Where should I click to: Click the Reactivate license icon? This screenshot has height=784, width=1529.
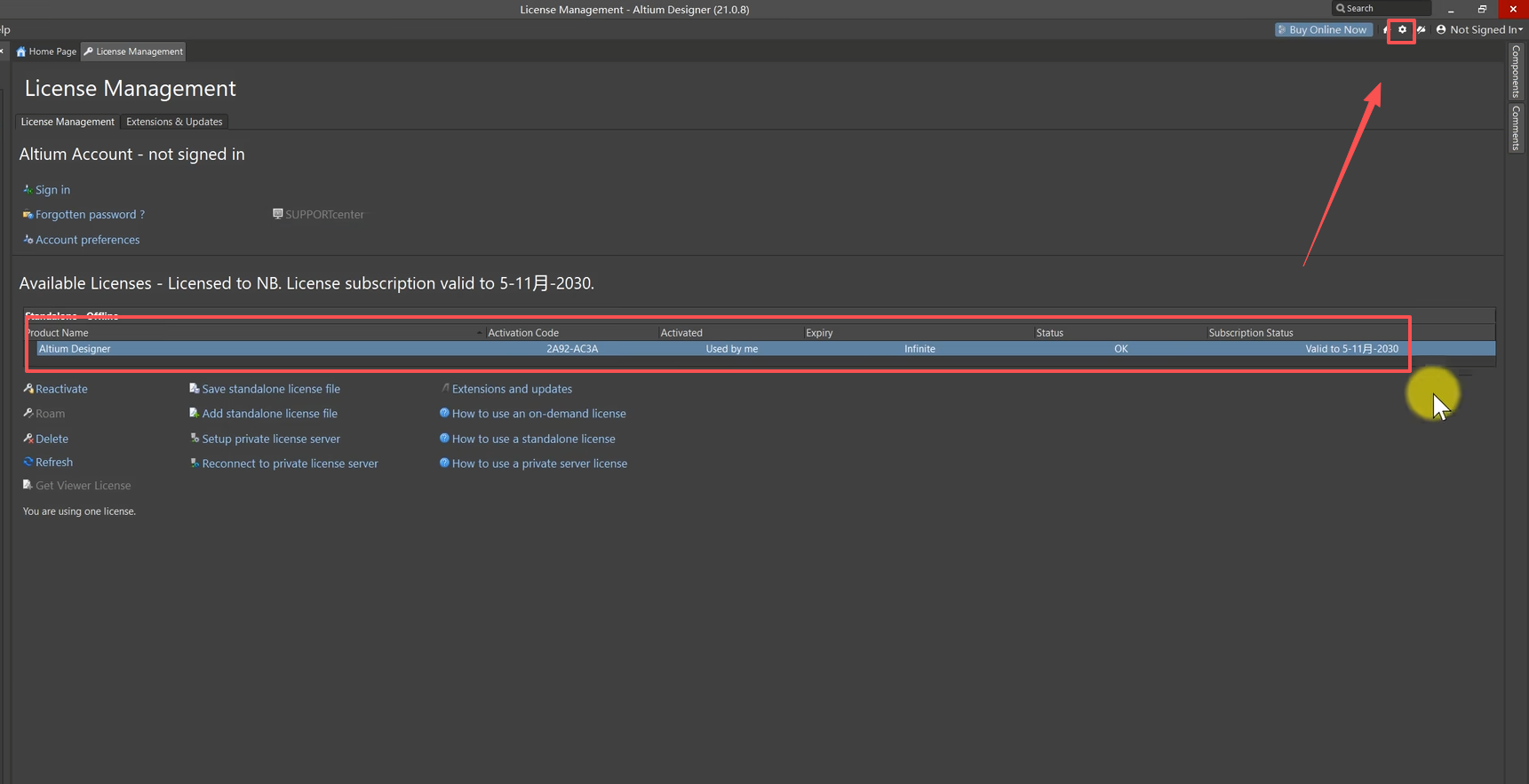28,389
